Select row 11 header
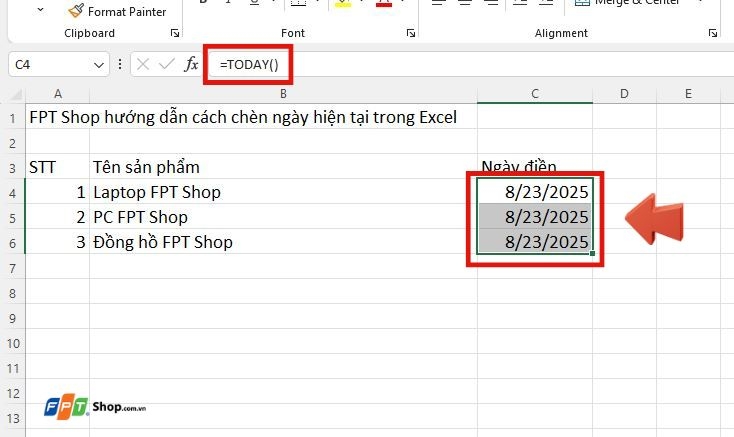The height and width of the screenshot is (437, 734). click(13, 368)
